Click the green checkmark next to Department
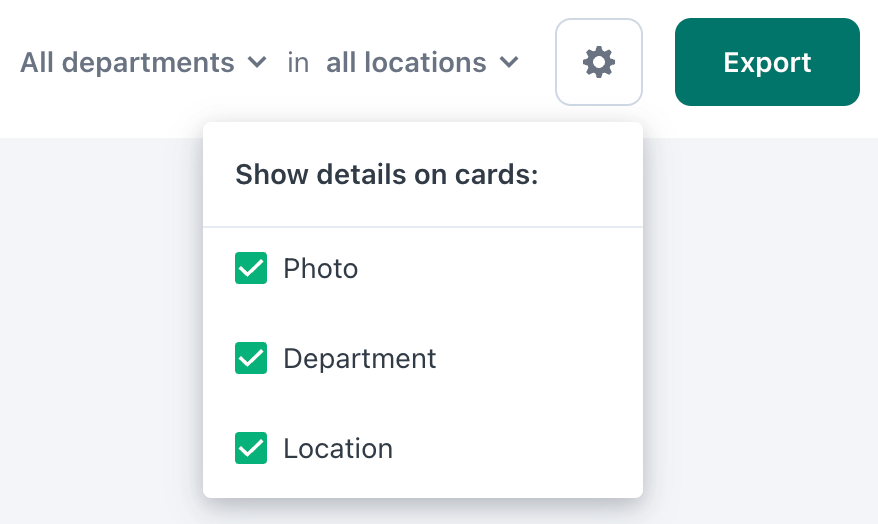Screen dimensions: 878x524 251,358
